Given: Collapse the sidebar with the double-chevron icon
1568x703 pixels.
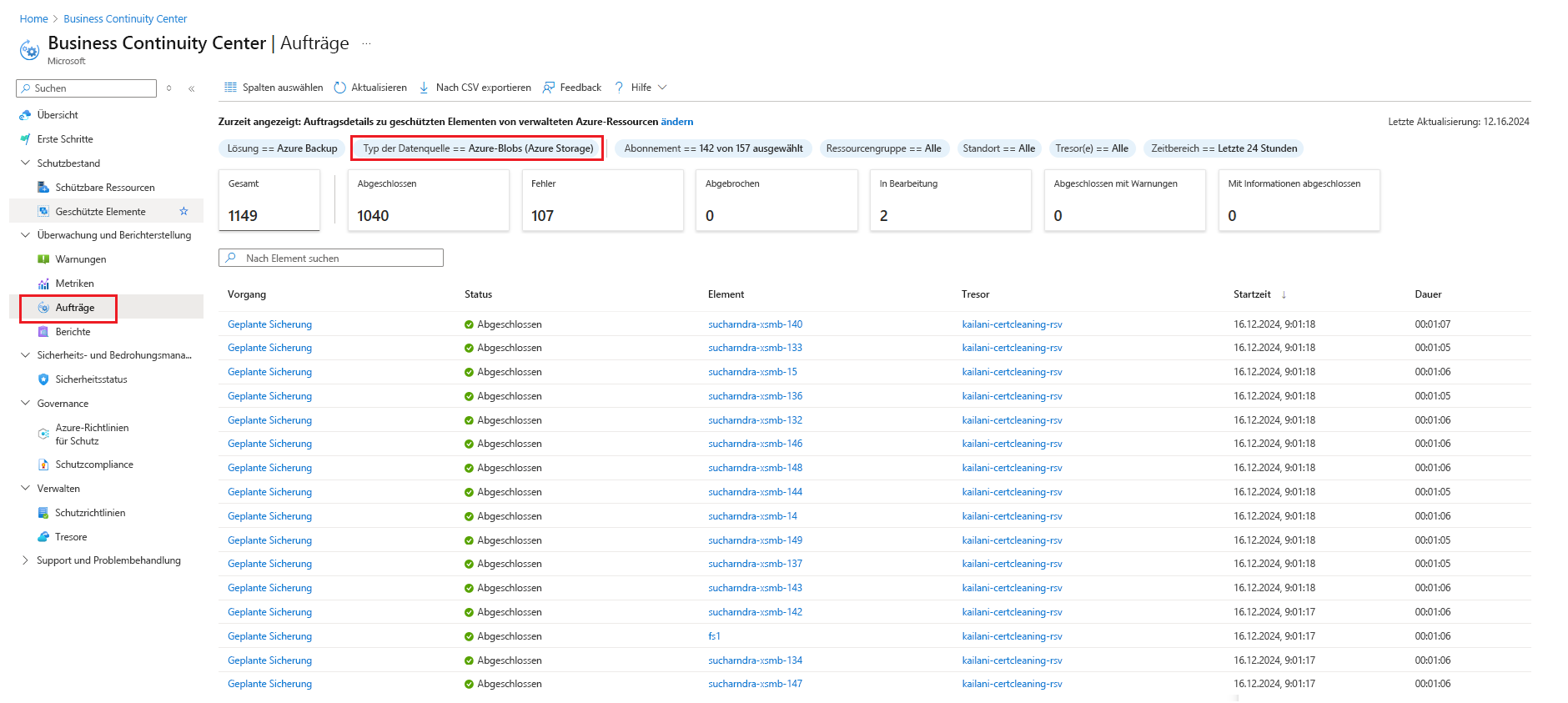Looking at the screenshot, I should coord(192,88).
